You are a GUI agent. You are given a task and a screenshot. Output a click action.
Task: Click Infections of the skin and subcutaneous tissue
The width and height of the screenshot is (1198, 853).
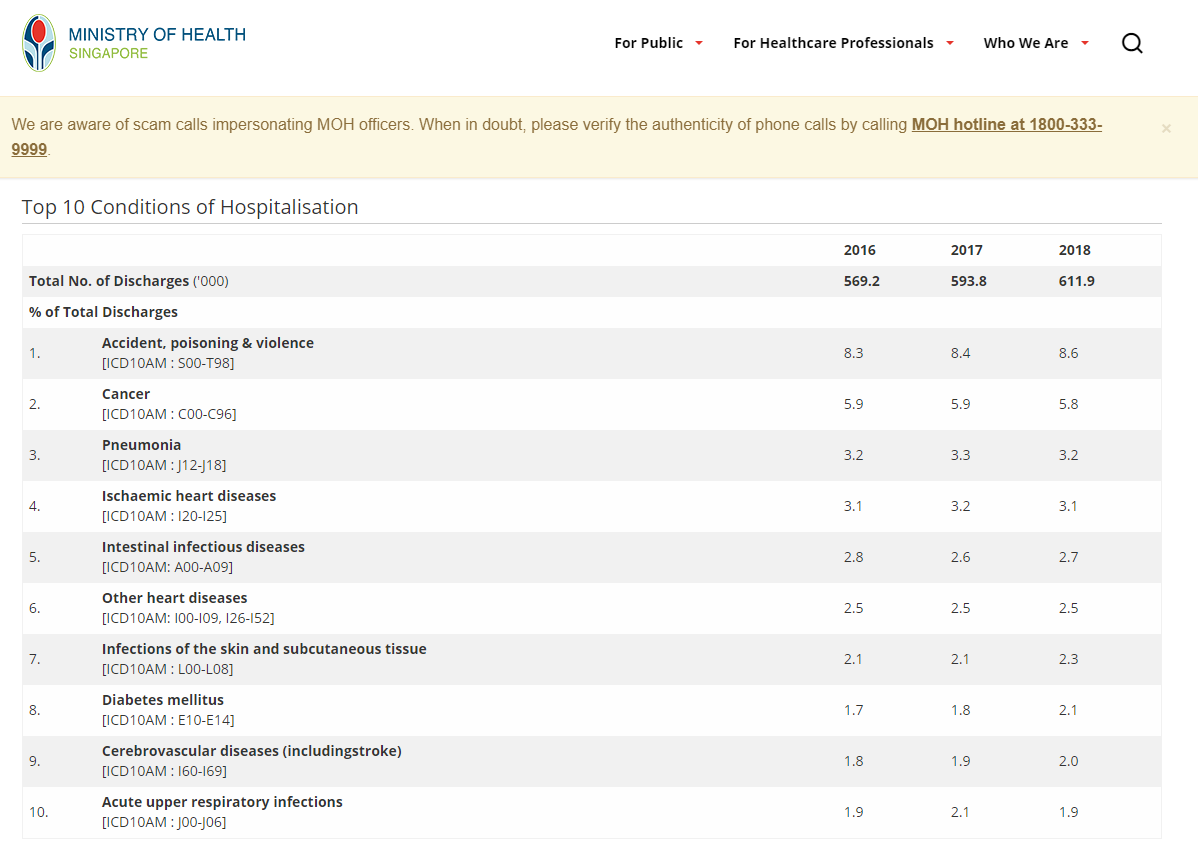[x=264, y=649]
